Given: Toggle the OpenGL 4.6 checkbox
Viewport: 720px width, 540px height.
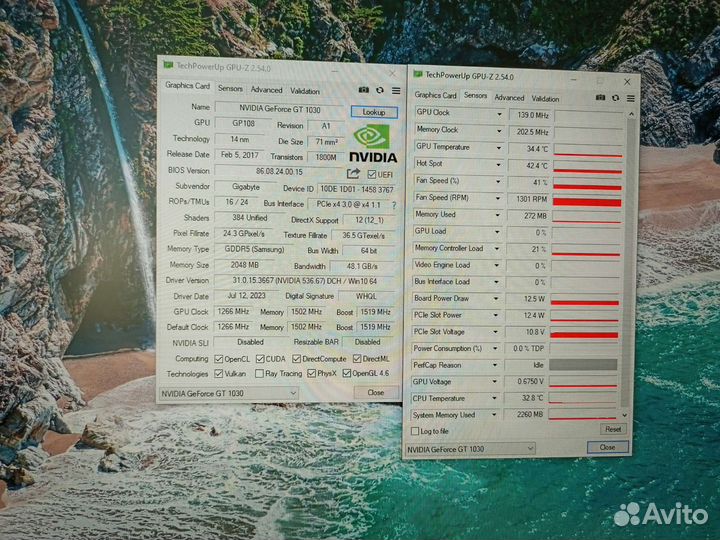Looking at the screenshot, I should click(x=347, y=373).
